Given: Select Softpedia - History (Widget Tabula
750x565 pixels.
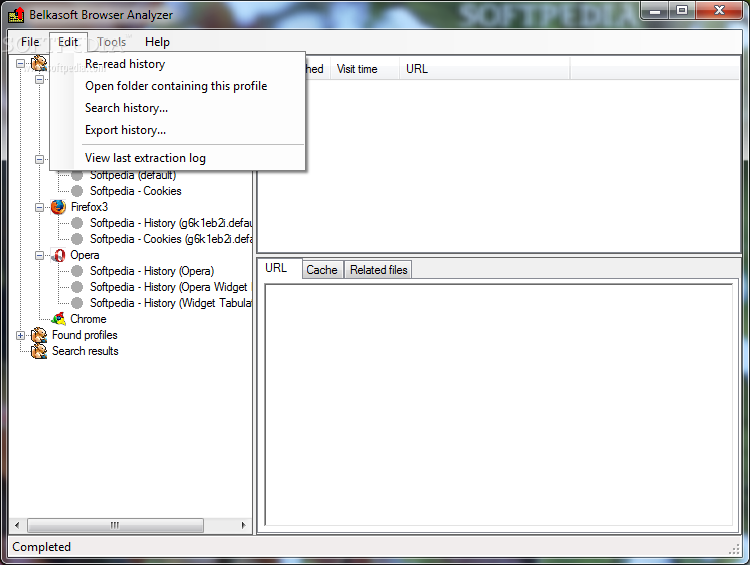Looking at the screenshot, I should [x=171, y=303].
